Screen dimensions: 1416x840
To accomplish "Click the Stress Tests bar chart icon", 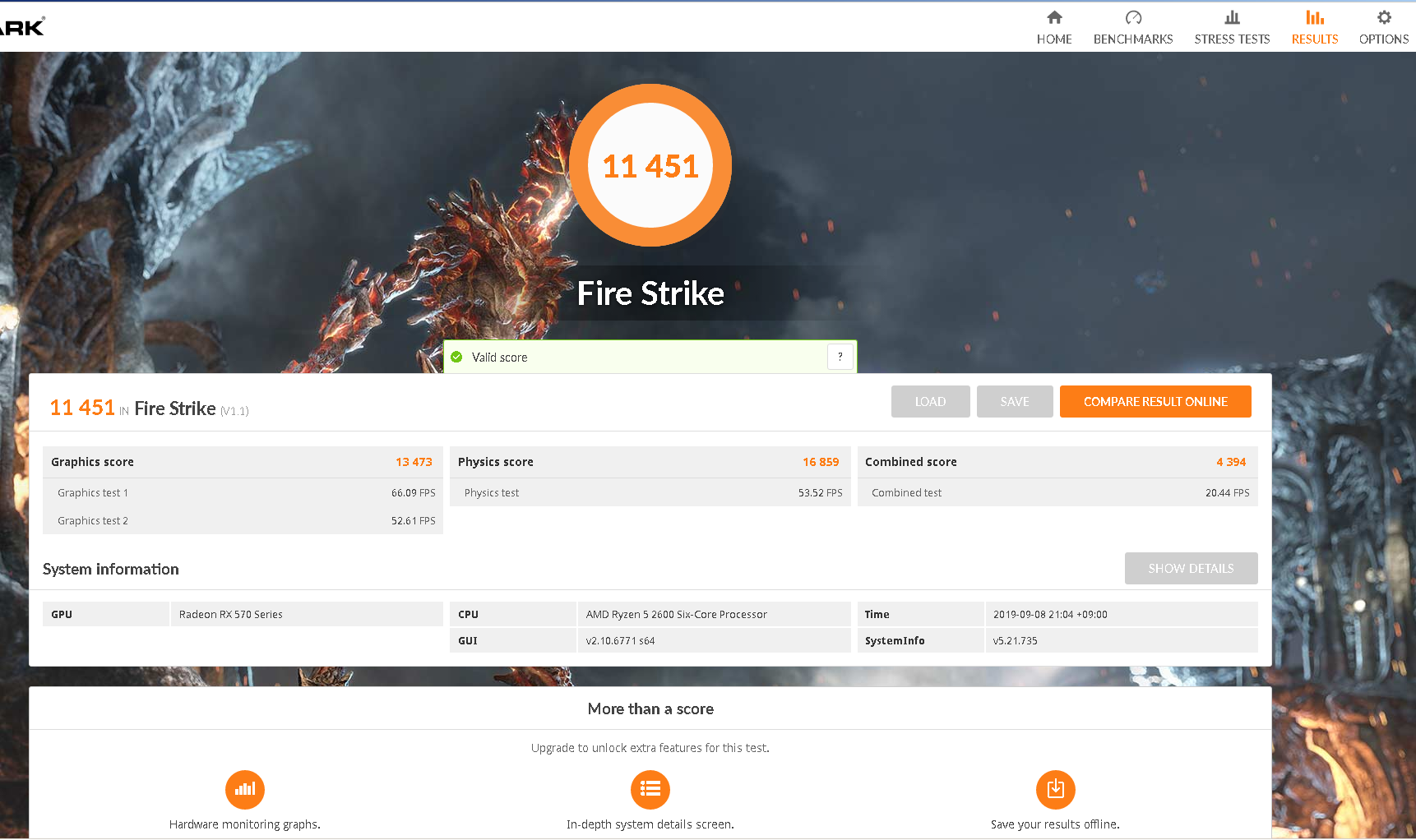I will point(1232,17).
